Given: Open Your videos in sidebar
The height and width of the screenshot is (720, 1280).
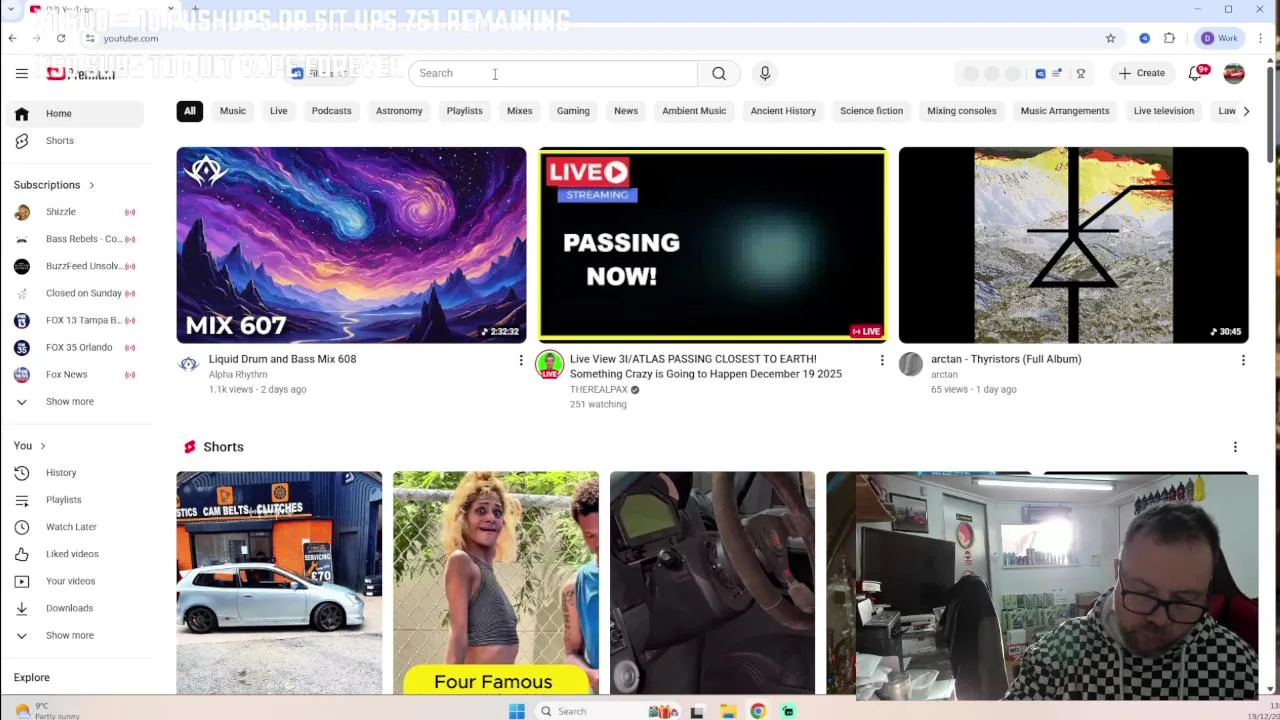Looking at the screenshot, I should coord(72,581).
